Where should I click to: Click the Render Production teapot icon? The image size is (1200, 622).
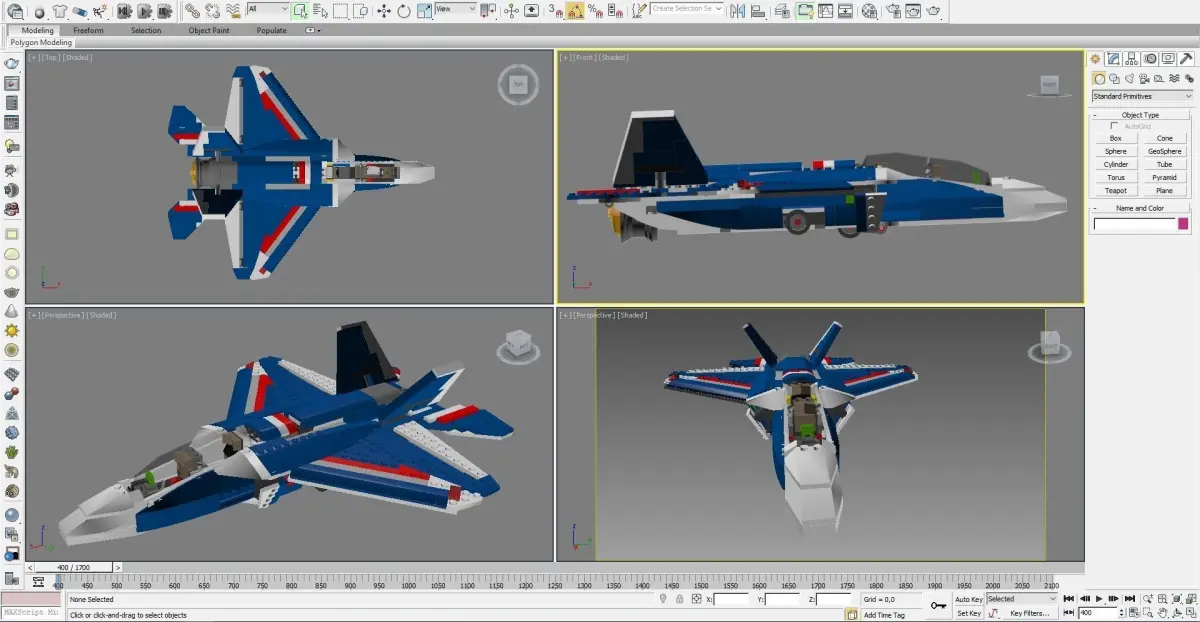point(932,11)
